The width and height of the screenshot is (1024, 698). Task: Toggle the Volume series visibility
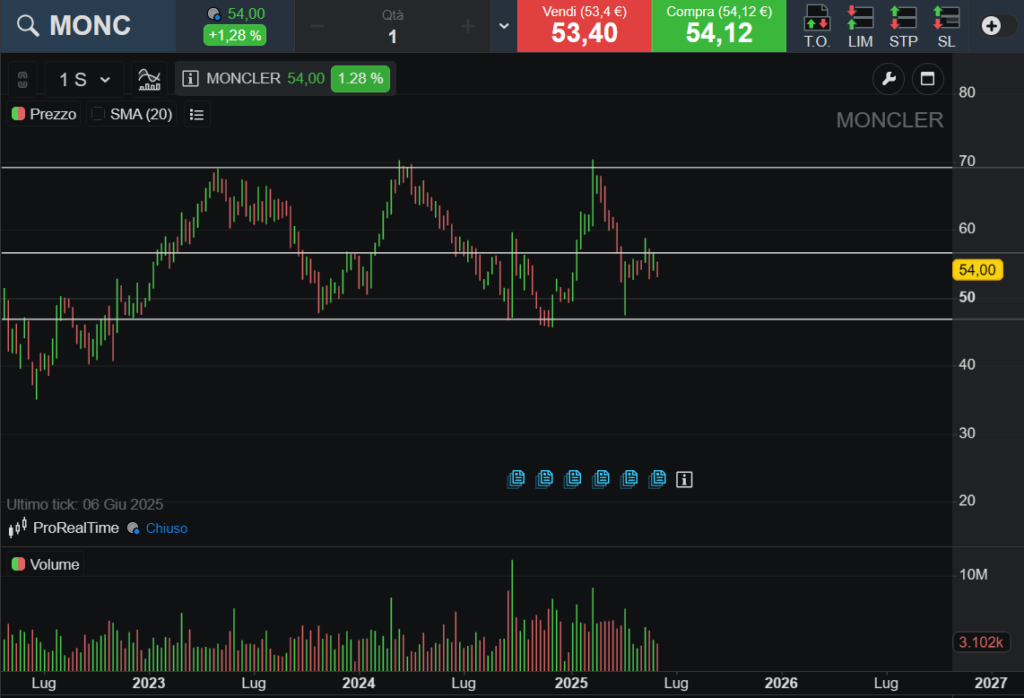tap(18, 564)
